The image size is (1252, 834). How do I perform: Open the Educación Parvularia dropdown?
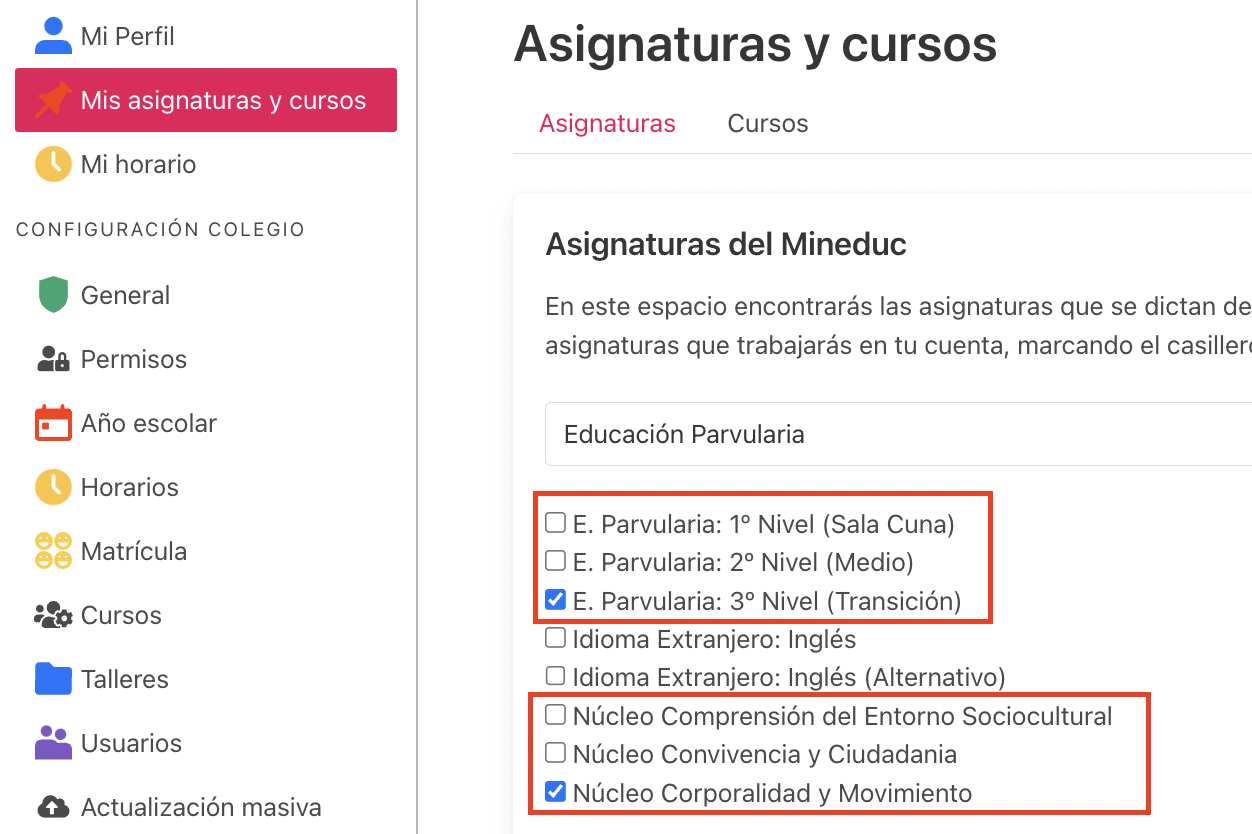pos(898,434)
